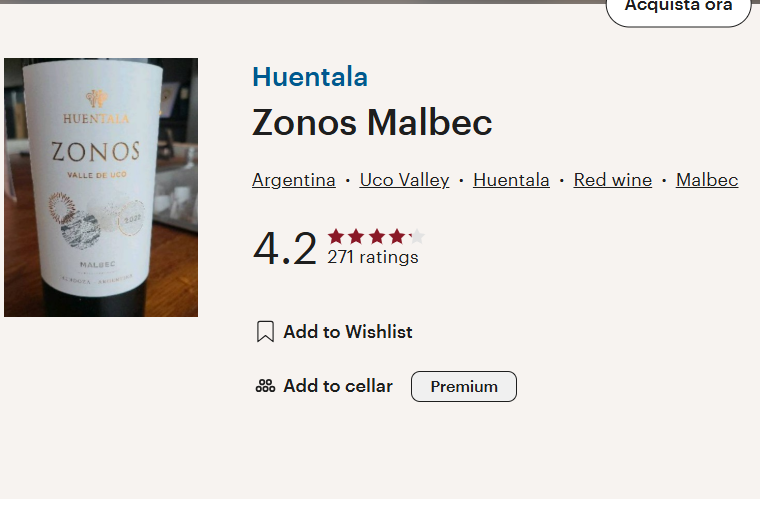This screenshot has width=760, height=522.
Task: Click the Zonos Malbec wine title
Action: [372, 122]
